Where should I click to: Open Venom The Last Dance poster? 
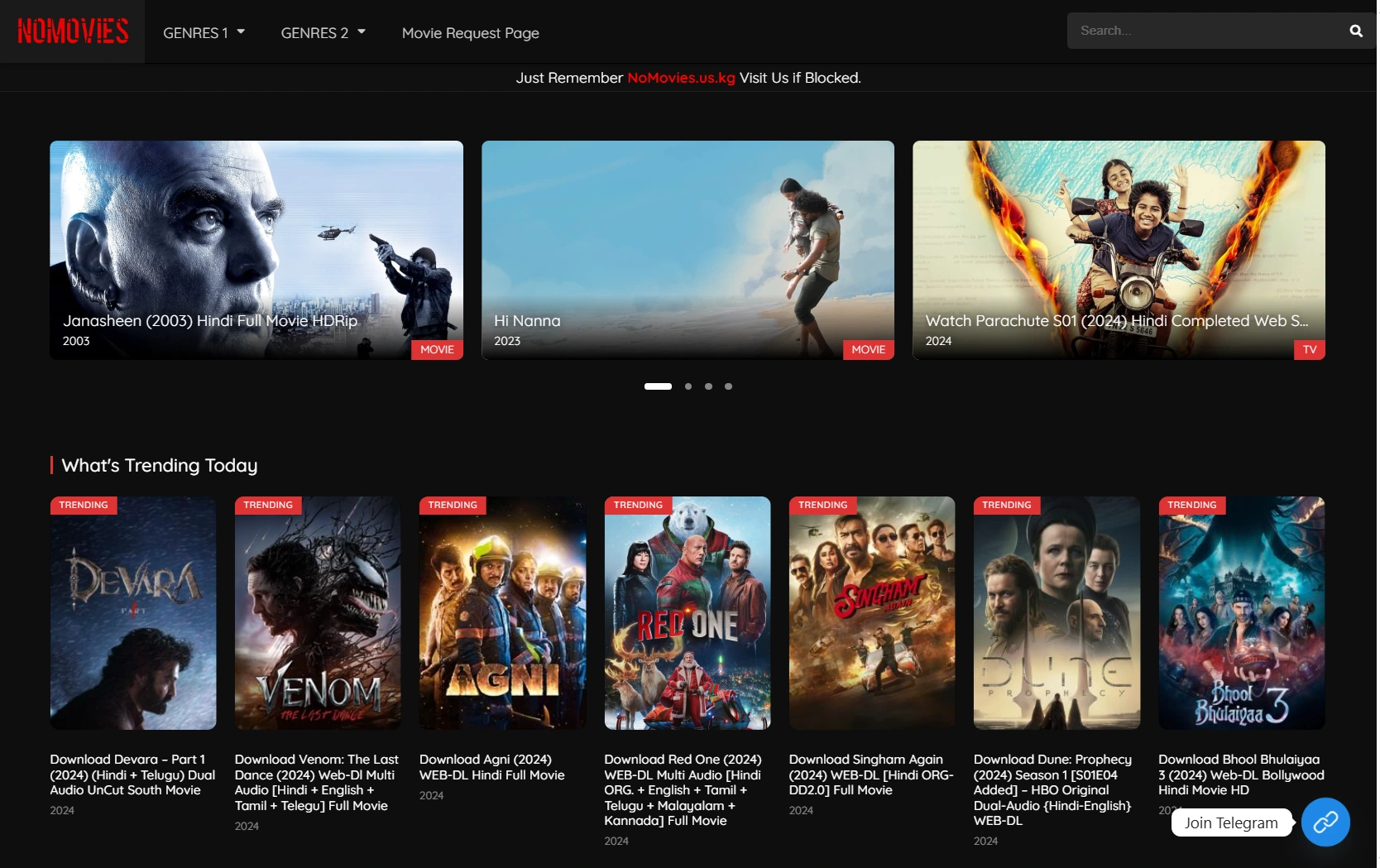pyautogui.click(x=318, y=613)
